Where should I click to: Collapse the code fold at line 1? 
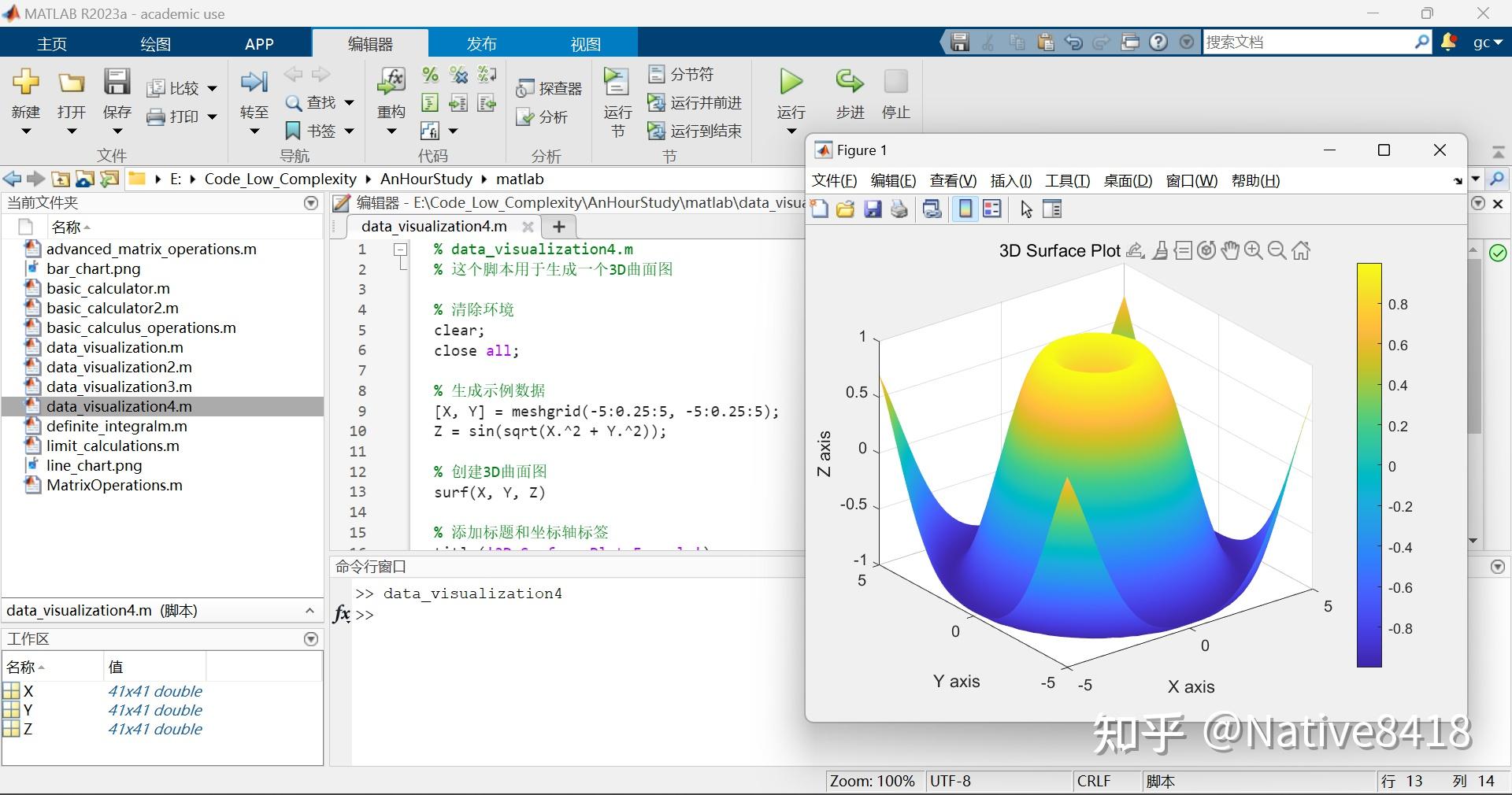pos(401,250)
